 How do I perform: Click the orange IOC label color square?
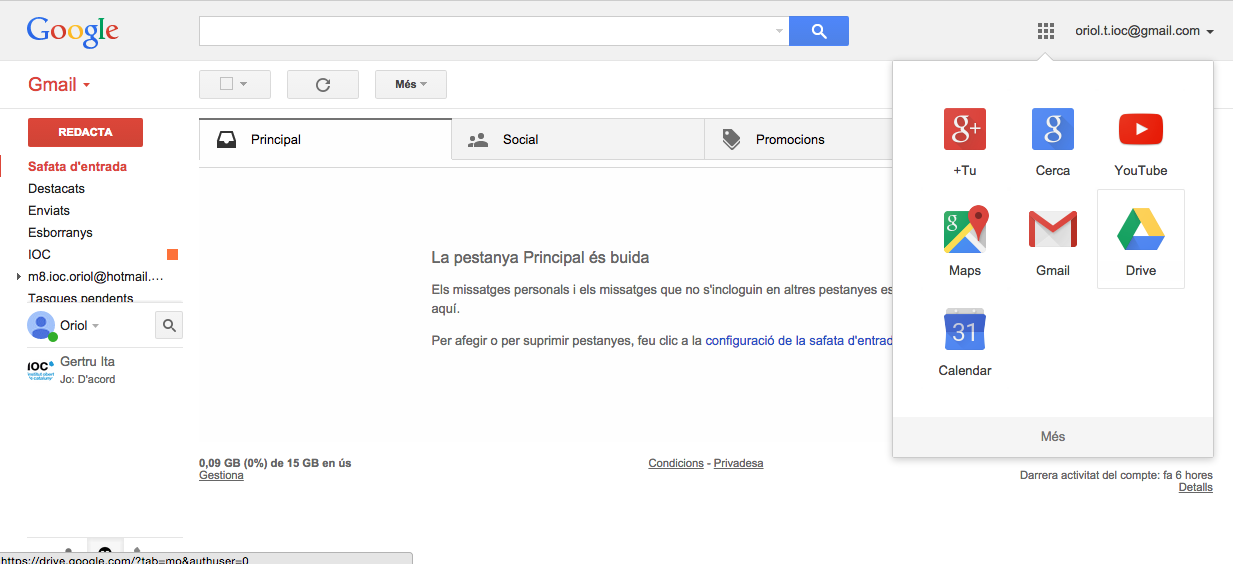tap(172, 255)
